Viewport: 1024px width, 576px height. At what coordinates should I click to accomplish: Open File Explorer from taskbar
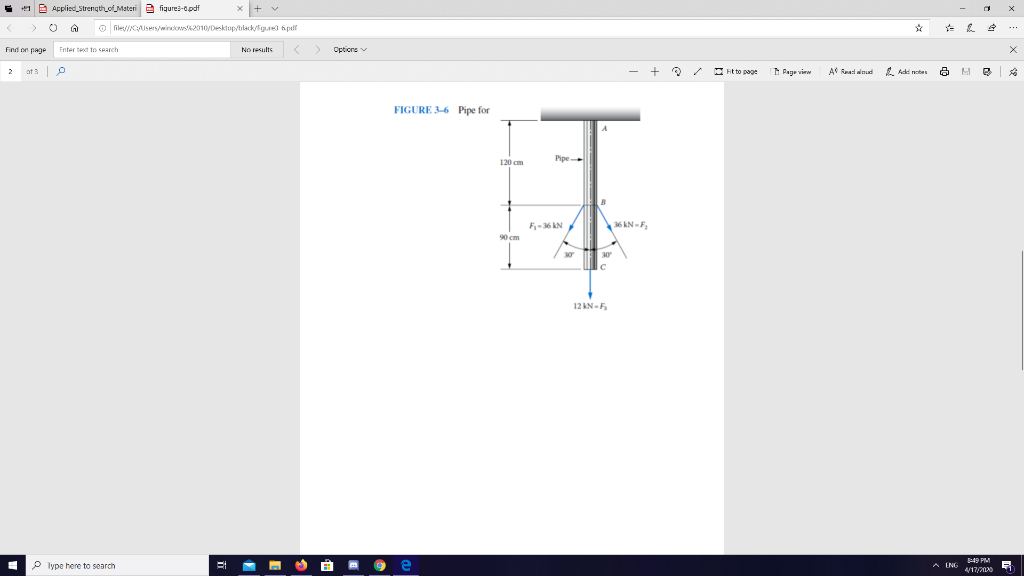(x=275, y=566)
